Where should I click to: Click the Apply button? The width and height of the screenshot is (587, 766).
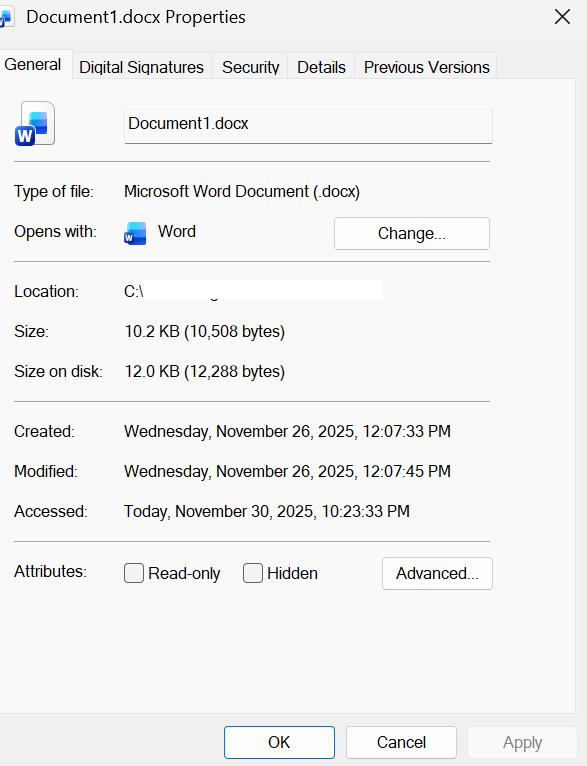[x=523, y=742]
